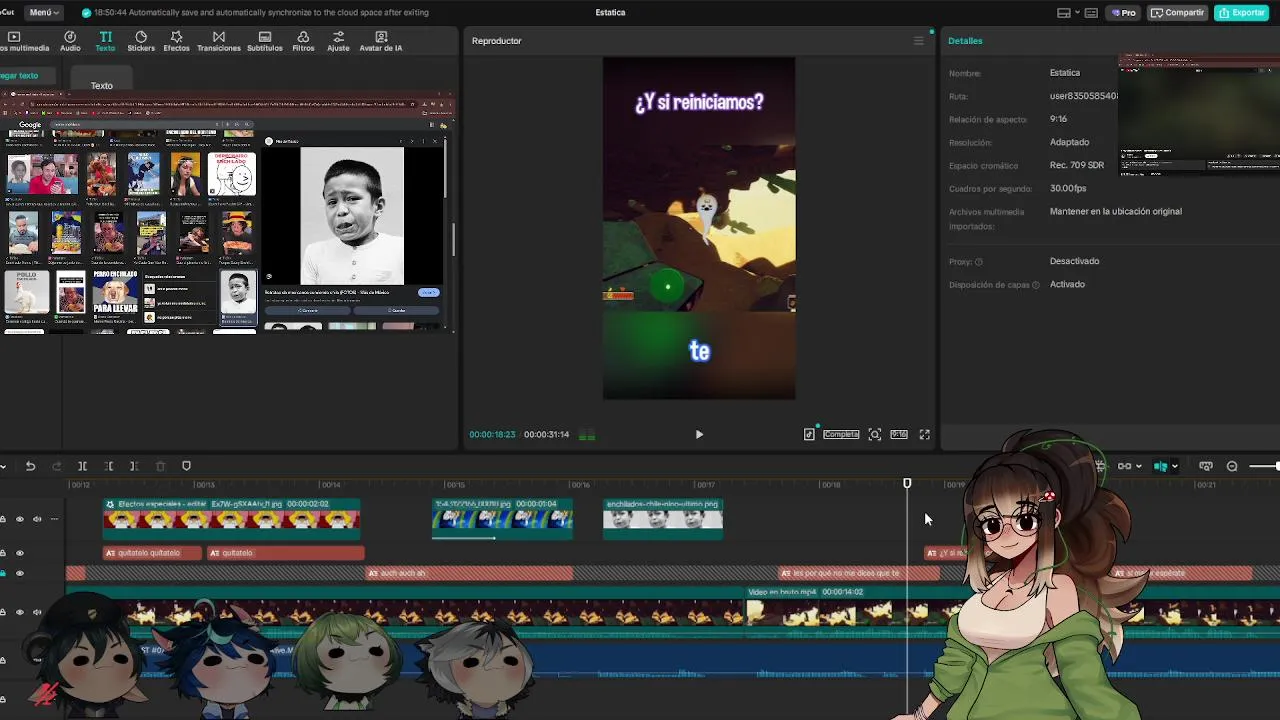Split clip at playhead
The image size is (1280, 720).
pos(82,466)
